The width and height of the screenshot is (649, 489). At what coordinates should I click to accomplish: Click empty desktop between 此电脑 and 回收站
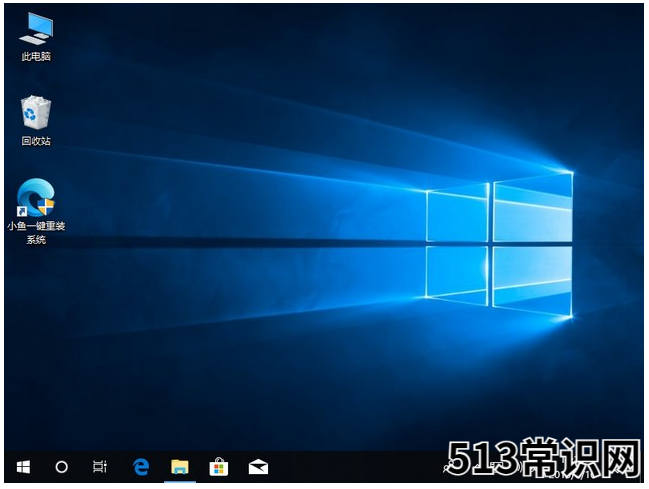click(x=36, y=78)
